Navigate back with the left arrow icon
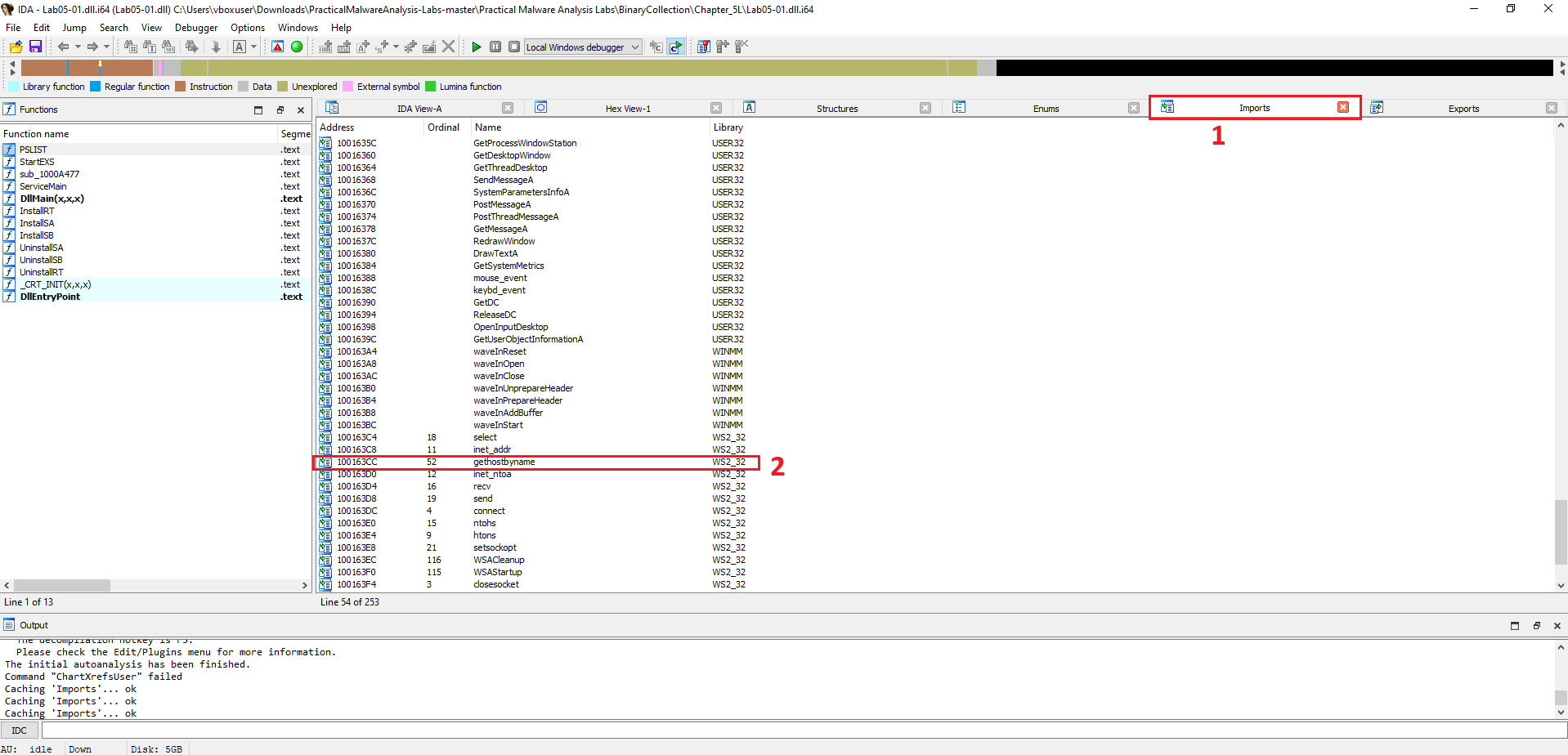Screen dimensions: 1568x755 point(64,47)
